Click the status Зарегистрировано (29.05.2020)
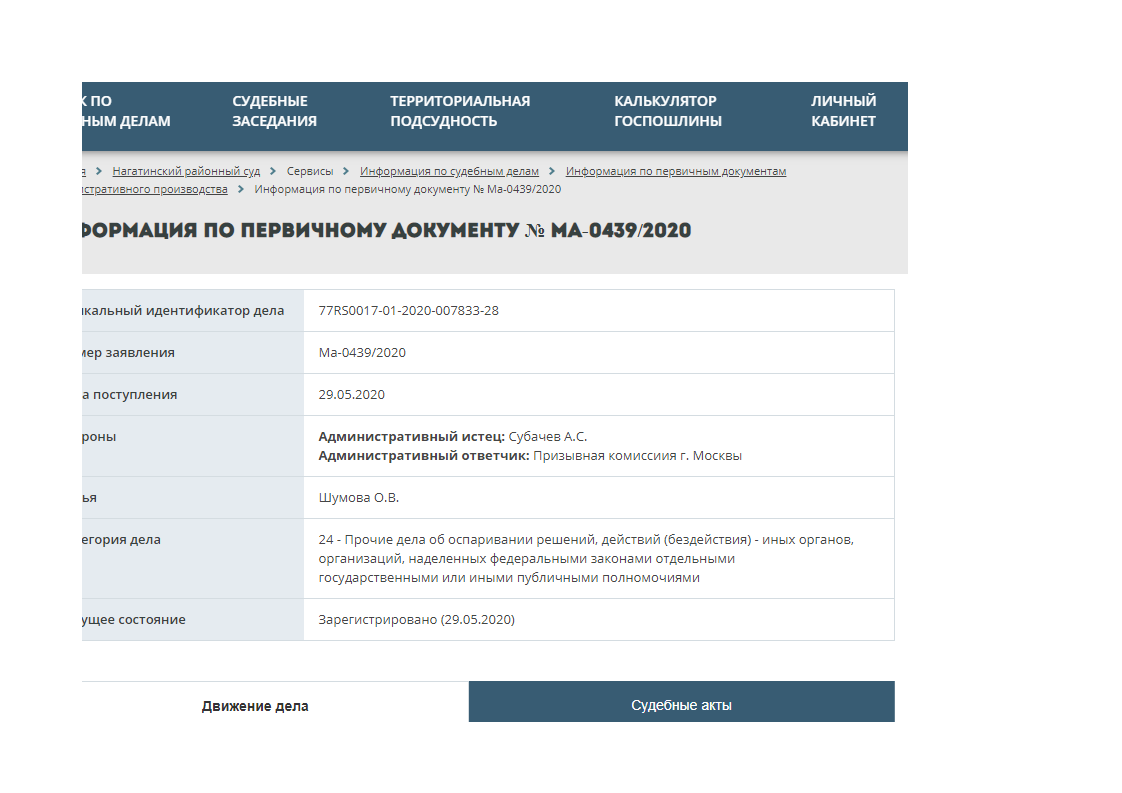 (x=416, y=620)
